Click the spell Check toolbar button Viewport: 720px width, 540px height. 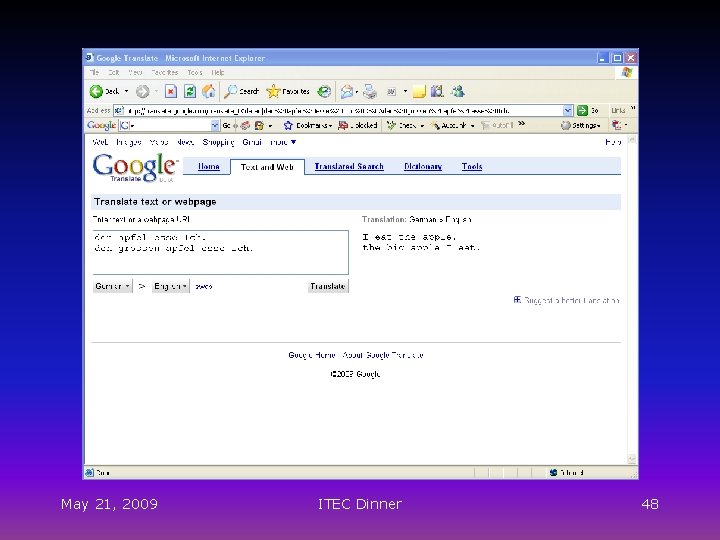click(405, 125)
